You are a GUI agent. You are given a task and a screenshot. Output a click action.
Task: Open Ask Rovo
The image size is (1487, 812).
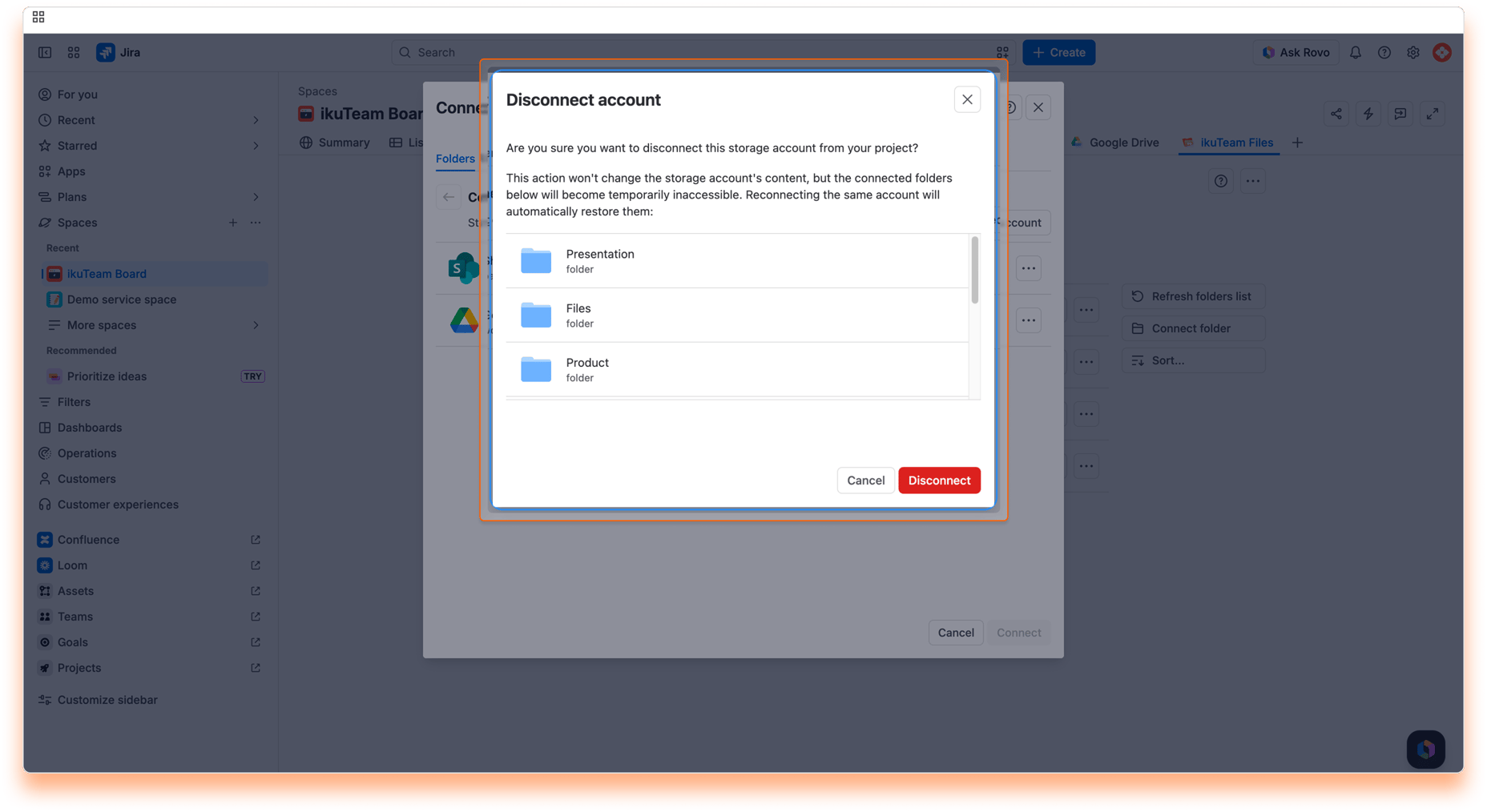[1296, 52]
